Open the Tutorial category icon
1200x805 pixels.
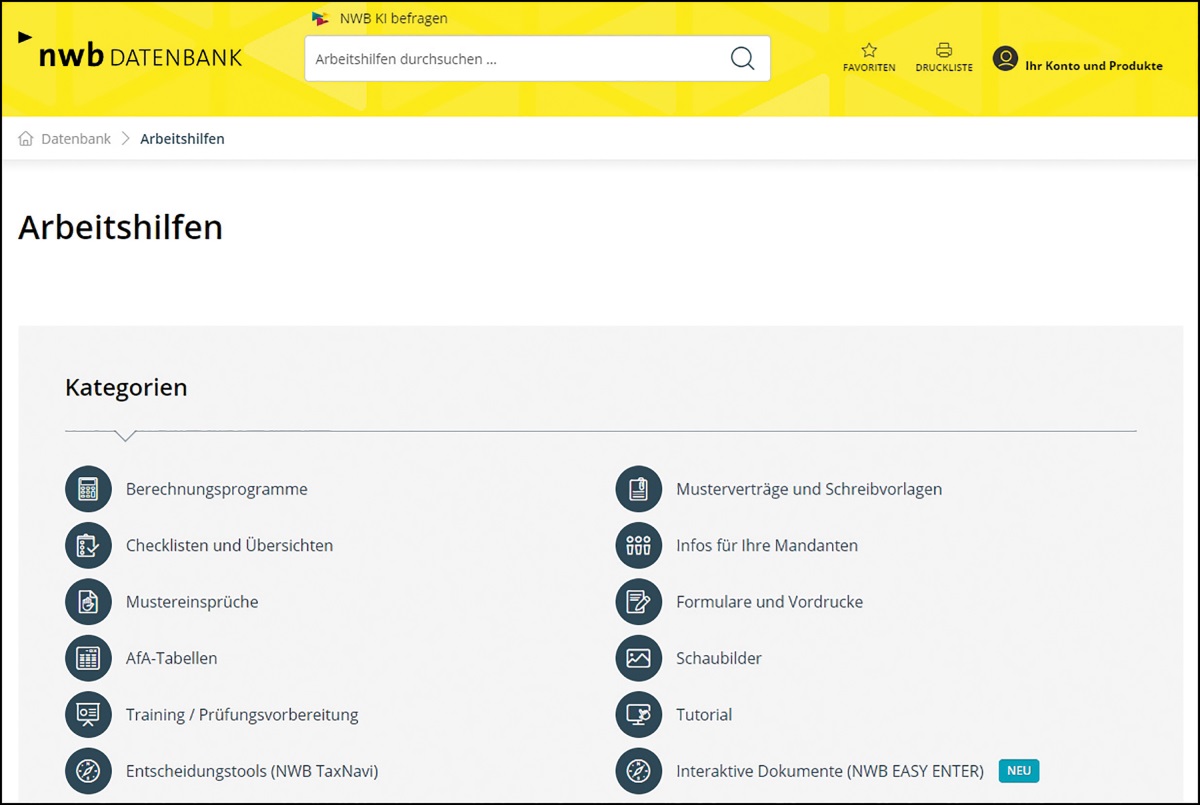coord(638,715)
